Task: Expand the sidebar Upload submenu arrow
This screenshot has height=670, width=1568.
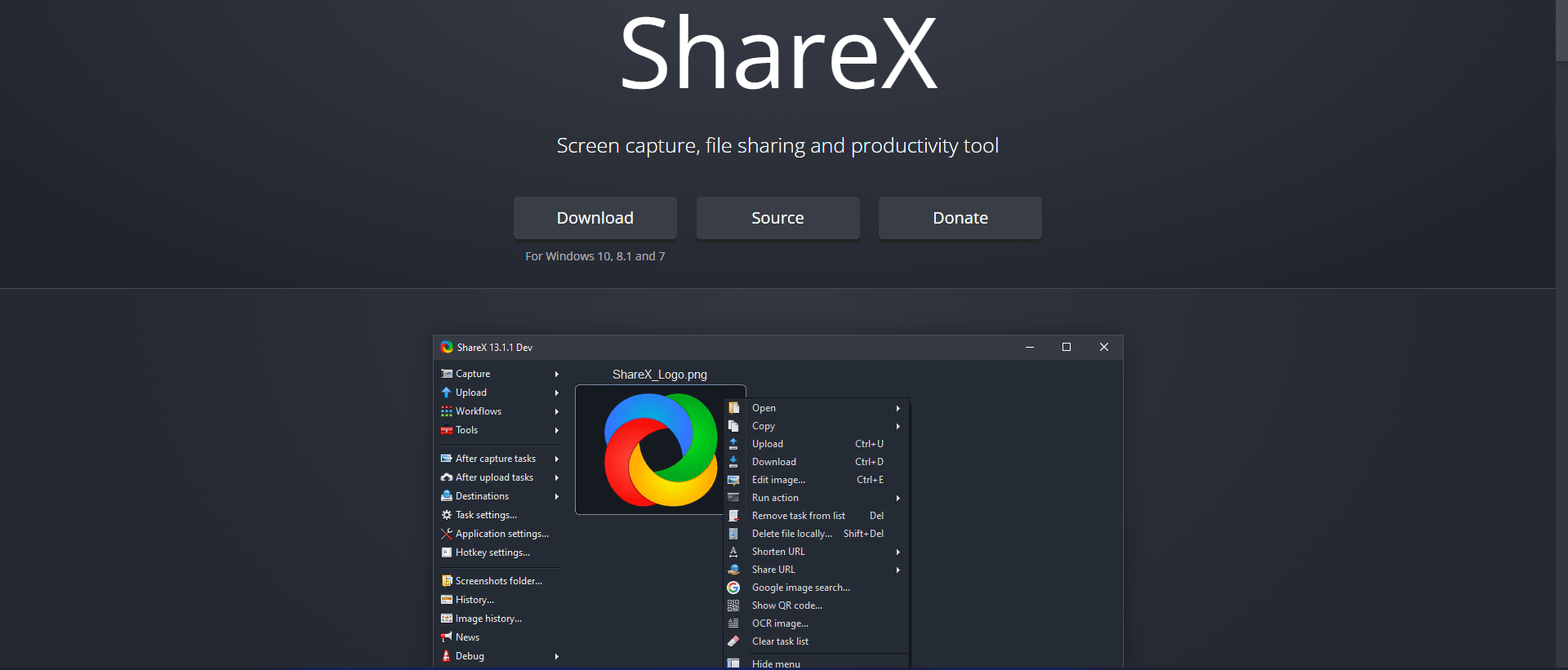Action: pyautogui.click(x=557, y=393)
